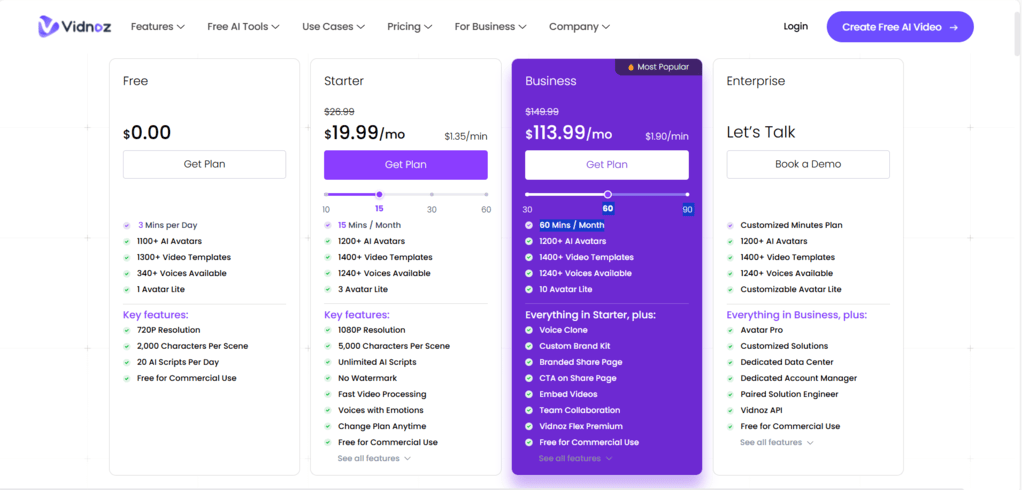Set Starter minutes slider to 30
The image size is (1022, 490).
pyautogui.click(x=431, y=194)
